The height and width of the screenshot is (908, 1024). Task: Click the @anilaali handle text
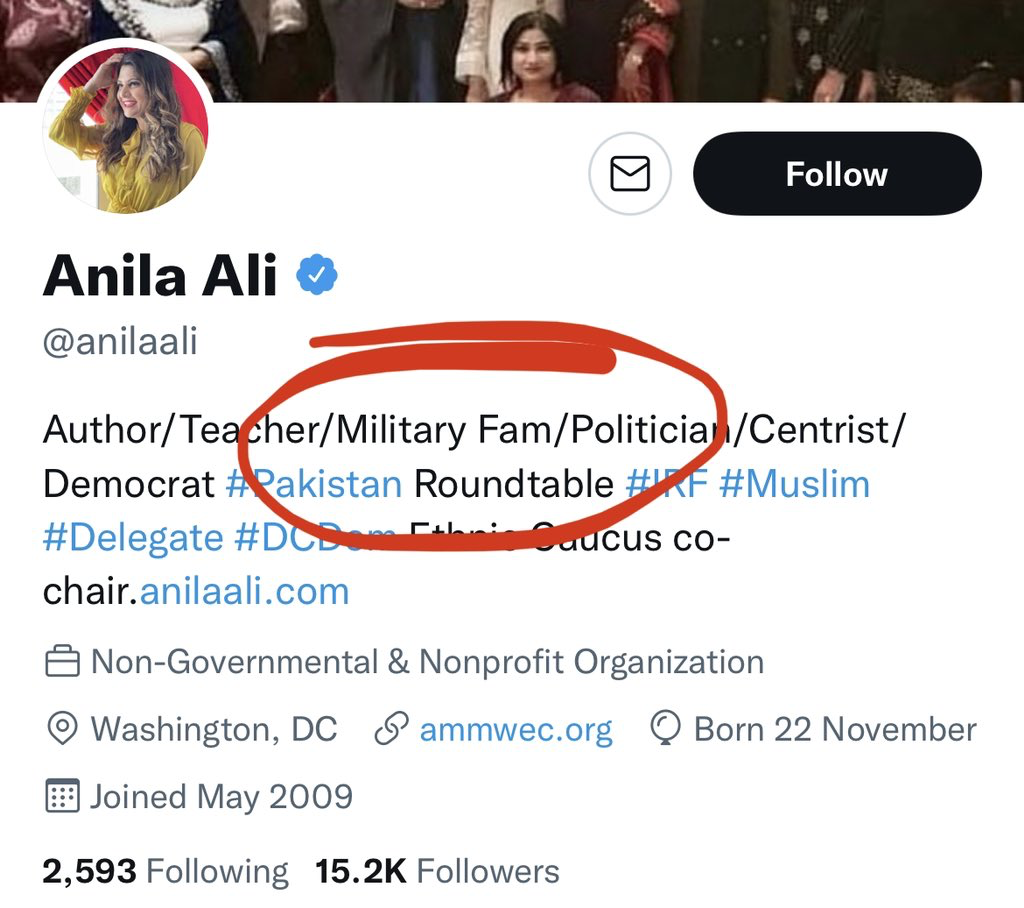pyautogui.click(x=120, y=341)
